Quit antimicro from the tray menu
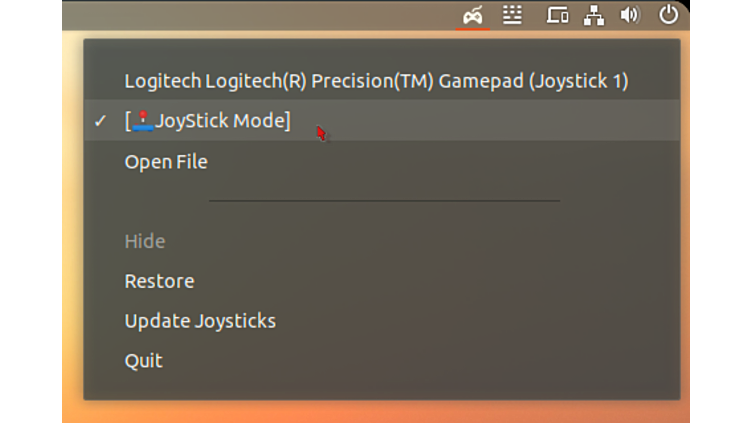Viewport: 752px width, 423px height. 143,361
